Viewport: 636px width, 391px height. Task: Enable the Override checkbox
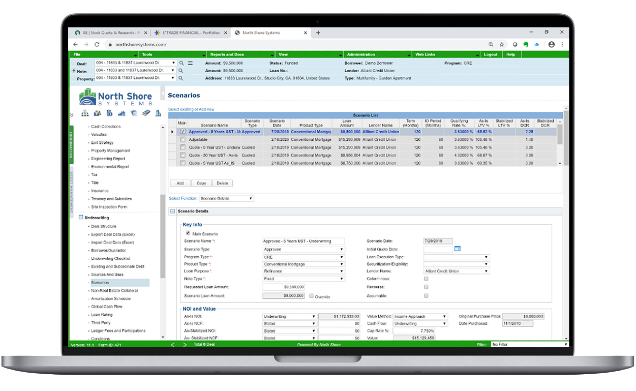coord(312,296)
